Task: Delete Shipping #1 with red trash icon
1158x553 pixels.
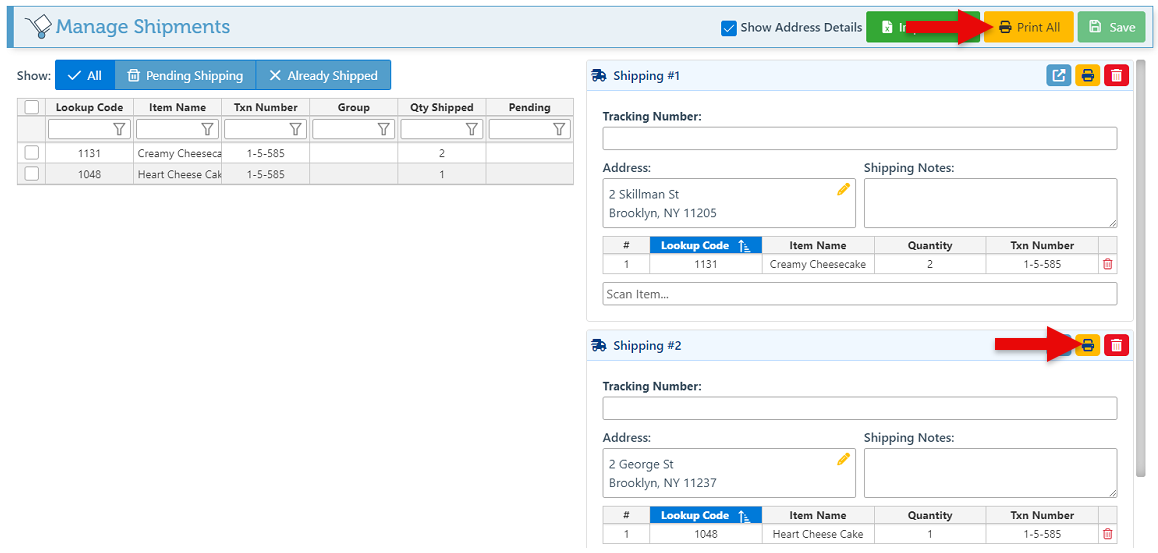Action: coord(1117,76)
